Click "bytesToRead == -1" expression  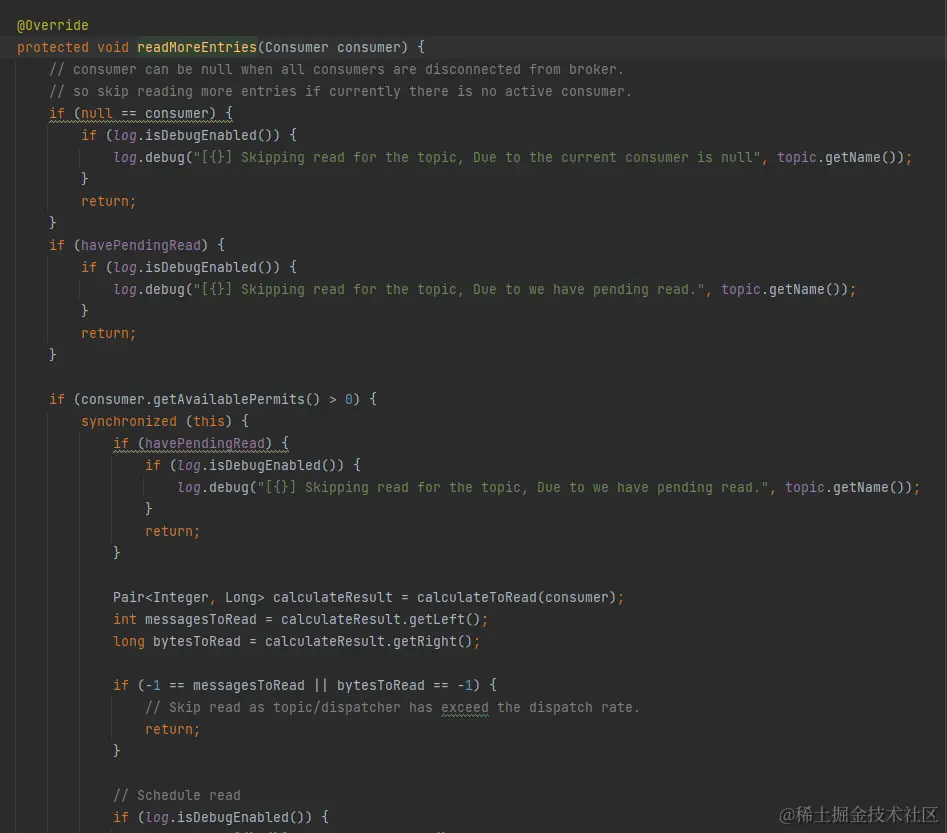(x=404, y=686)
